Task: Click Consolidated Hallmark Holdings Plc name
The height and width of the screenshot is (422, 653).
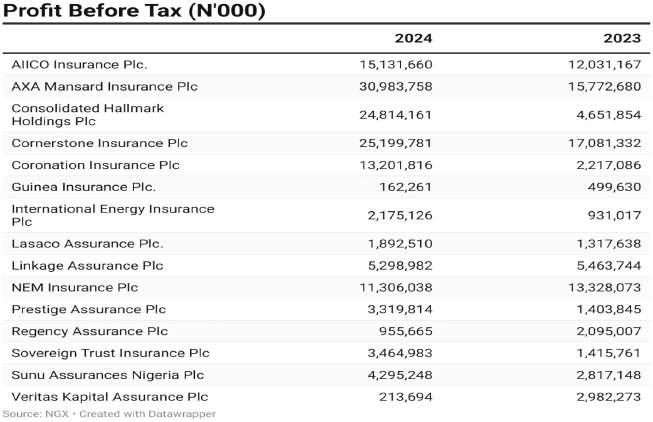Action: click(x=87, y=115)
